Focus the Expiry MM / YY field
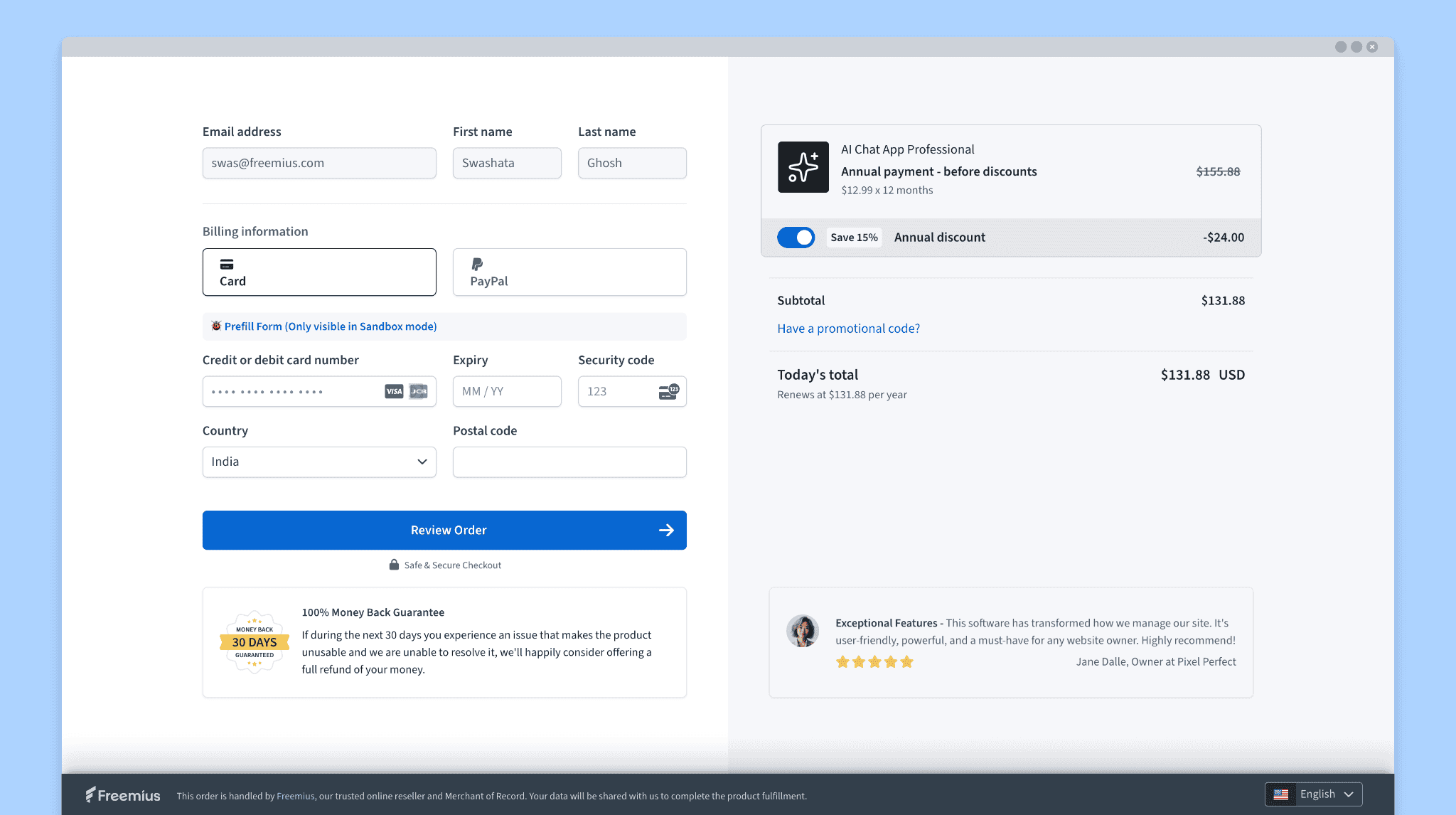1456x815 pixels. (x=507, y=391)
